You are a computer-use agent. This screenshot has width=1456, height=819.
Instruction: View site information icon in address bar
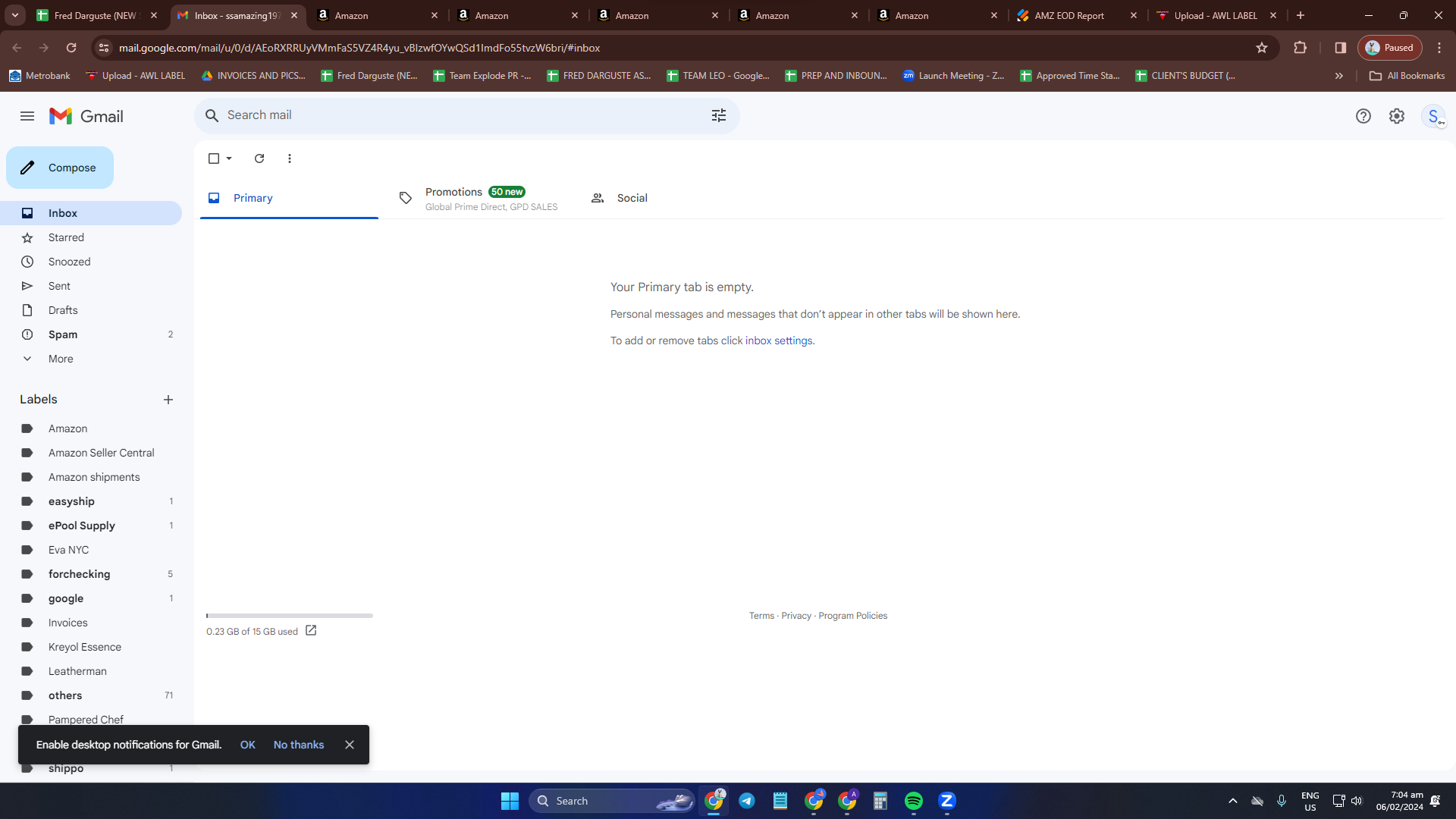[104, 48]
